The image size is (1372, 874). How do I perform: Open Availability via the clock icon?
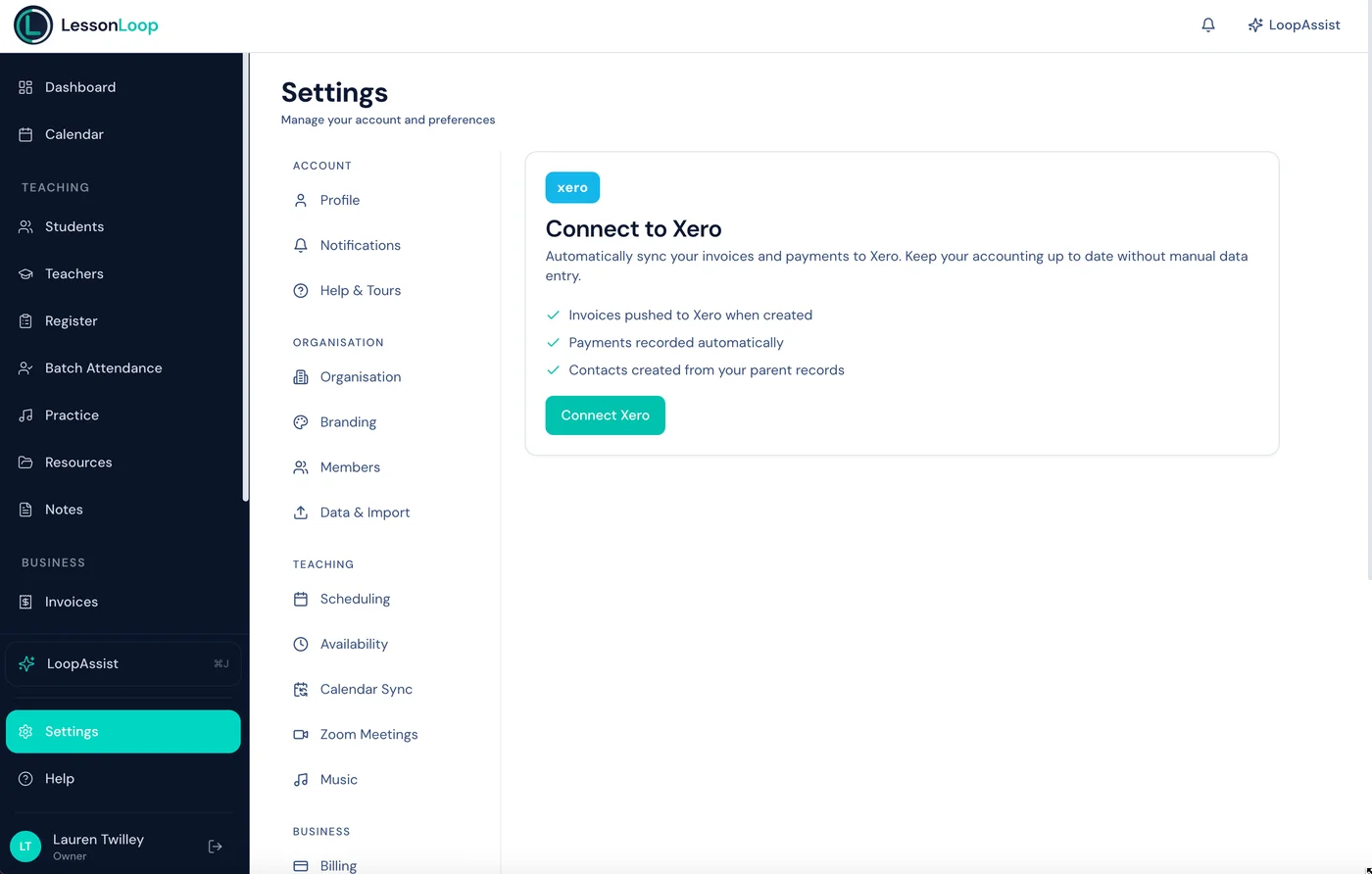[301, 644]
